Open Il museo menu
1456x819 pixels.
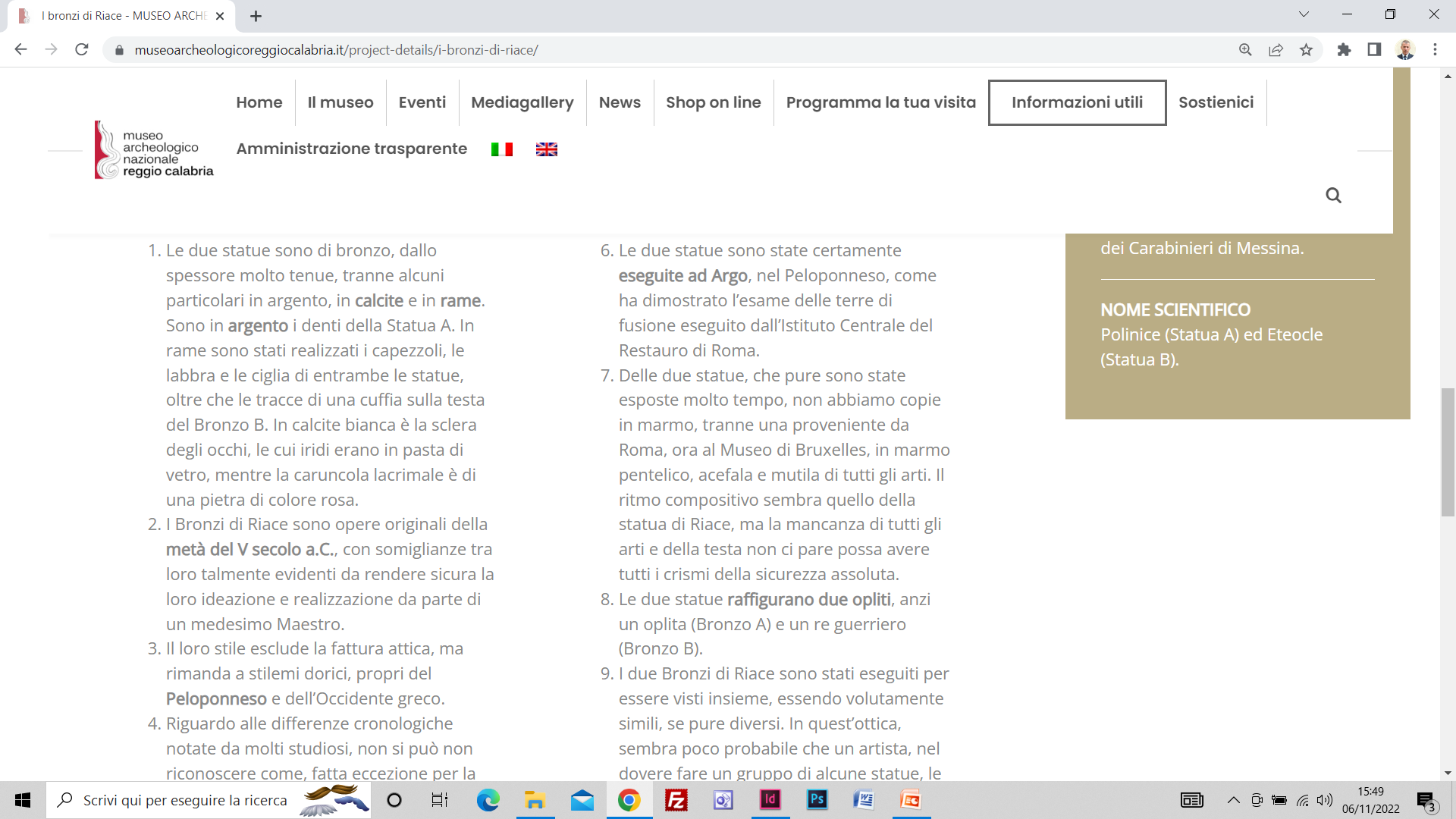point(340,102)
